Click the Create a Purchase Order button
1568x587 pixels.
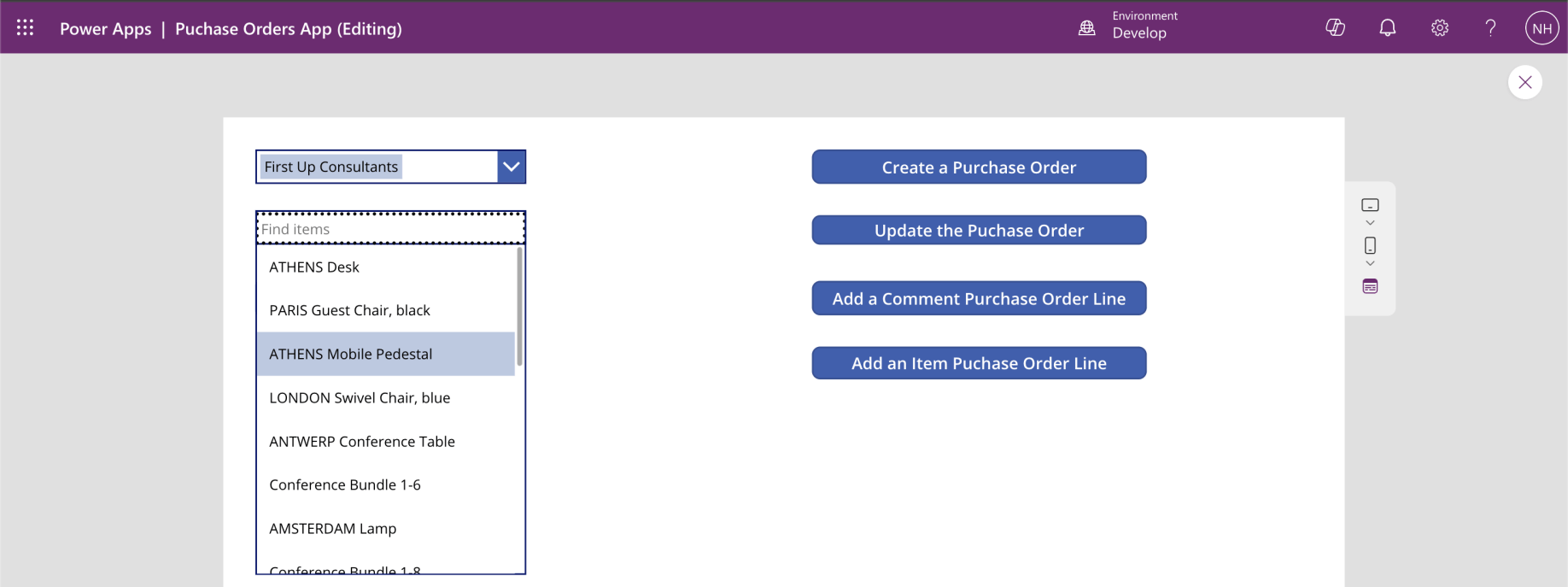979,167
